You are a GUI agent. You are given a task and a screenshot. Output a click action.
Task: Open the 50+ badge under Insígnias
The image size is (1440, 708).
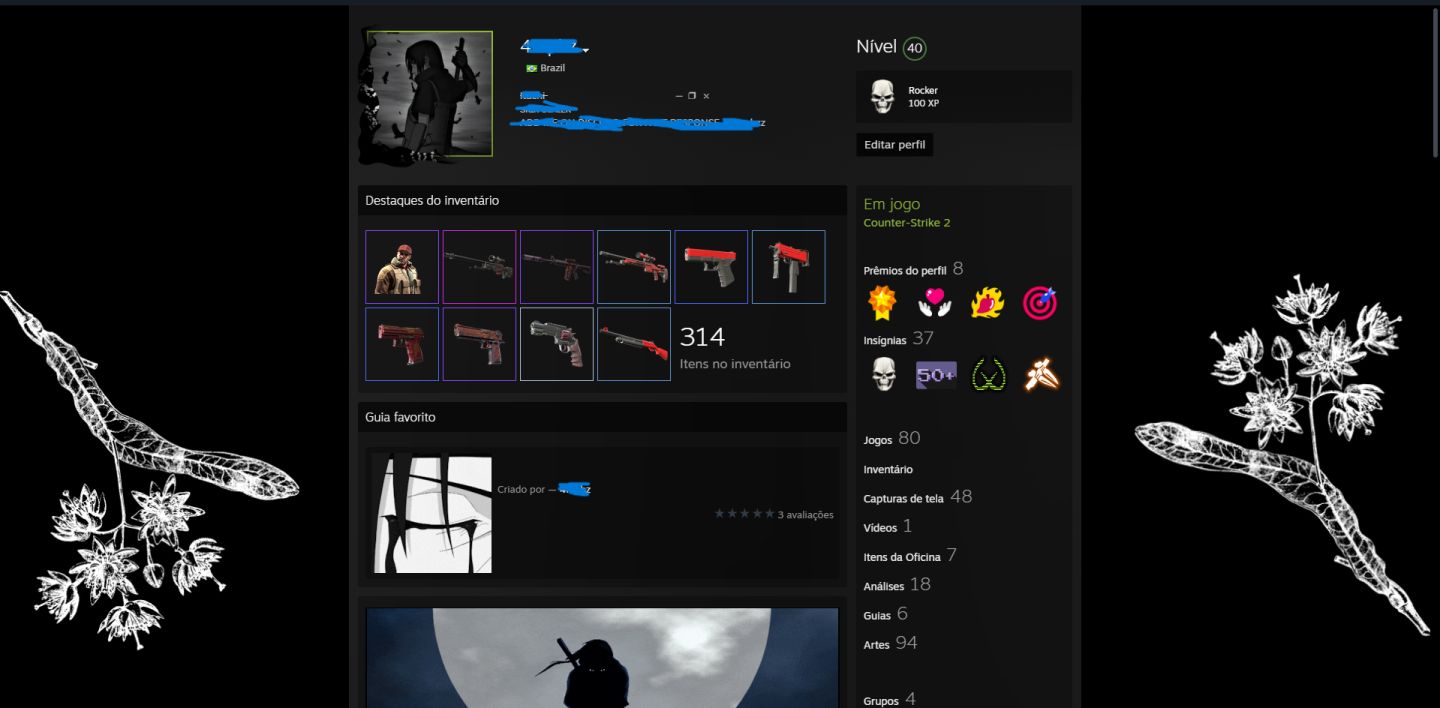tap(936, 376)
